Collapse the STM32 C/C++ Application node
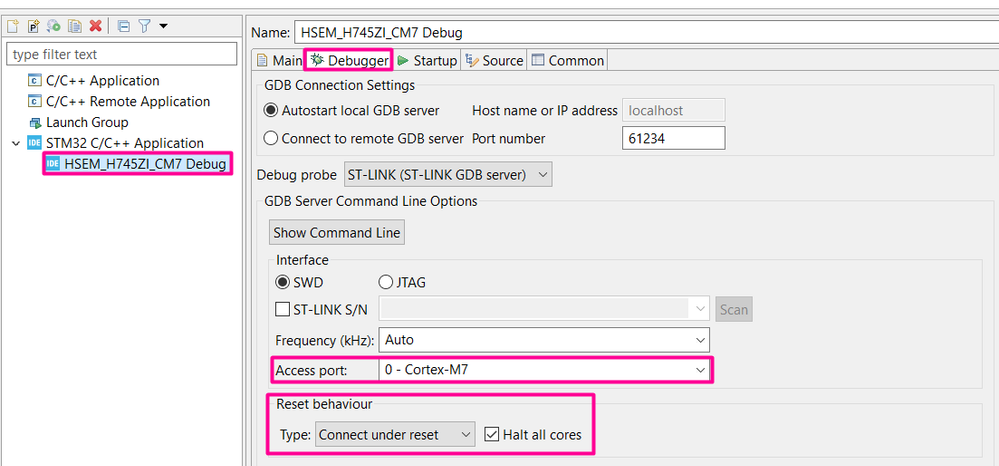 (x=16, y=143)
